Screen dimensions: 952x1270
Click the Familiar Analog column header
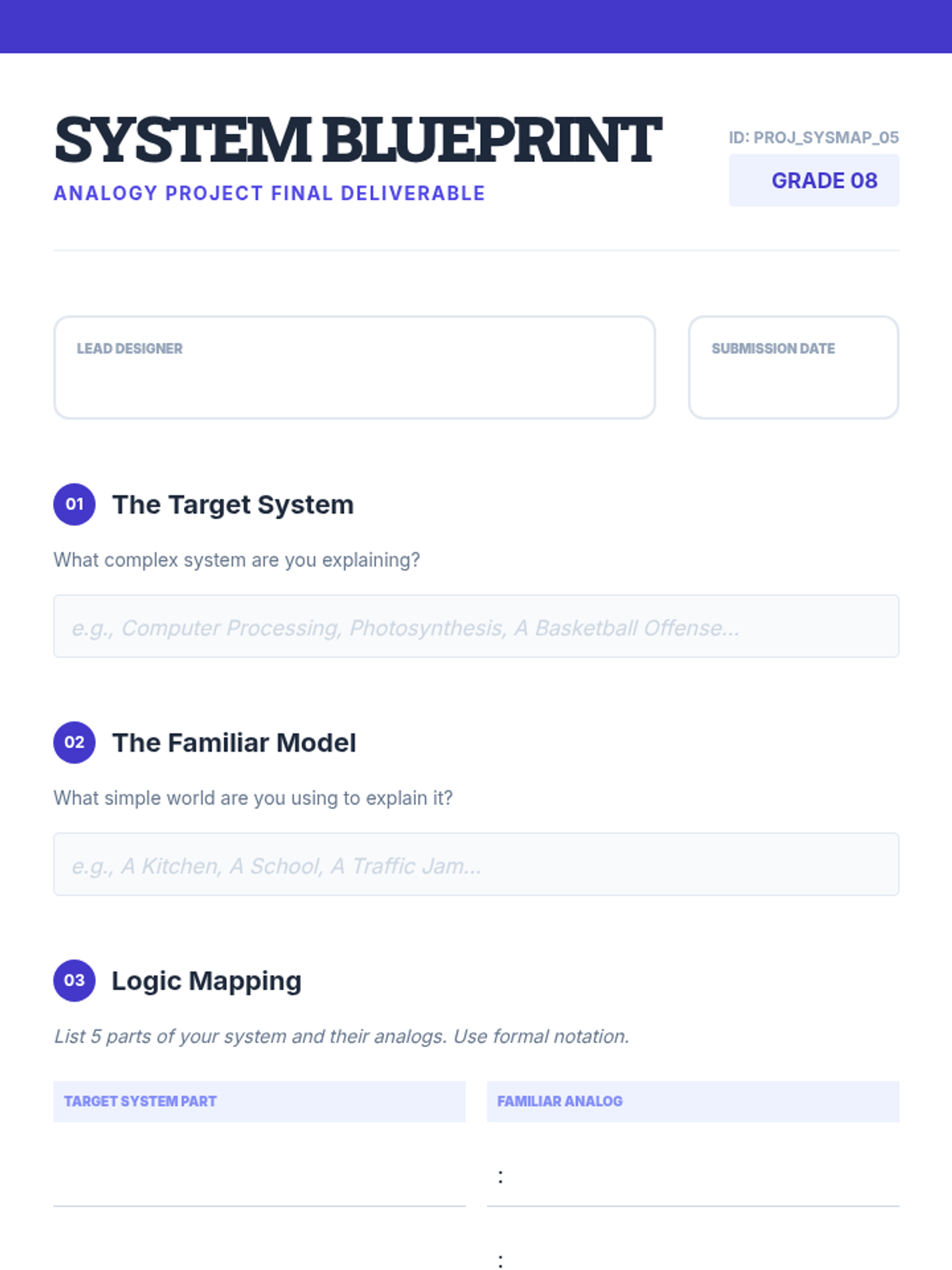coord(693,1101)
